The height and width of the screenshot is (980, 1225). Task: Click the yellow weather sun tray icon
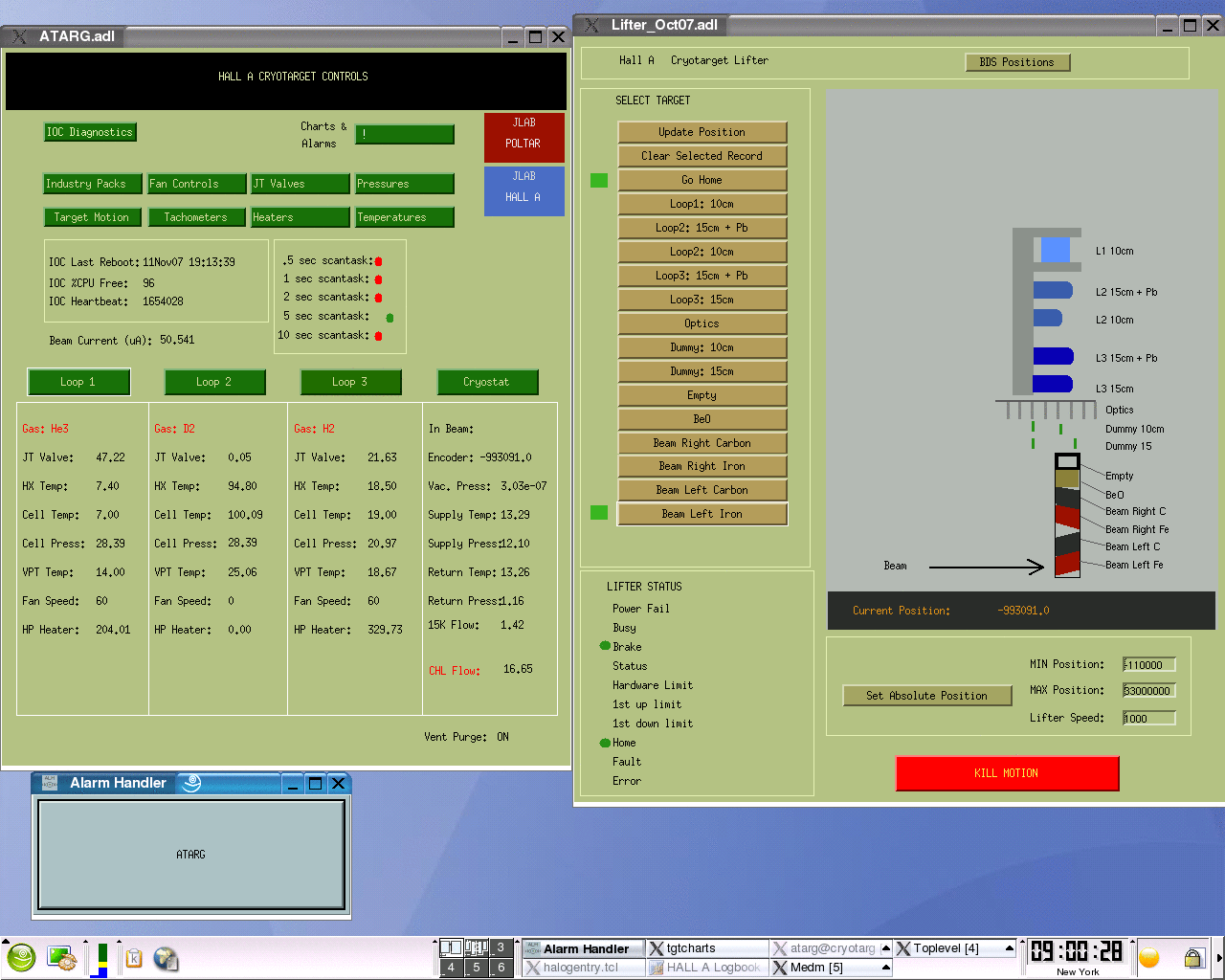pyautogui.click(x=1149, y=957)
